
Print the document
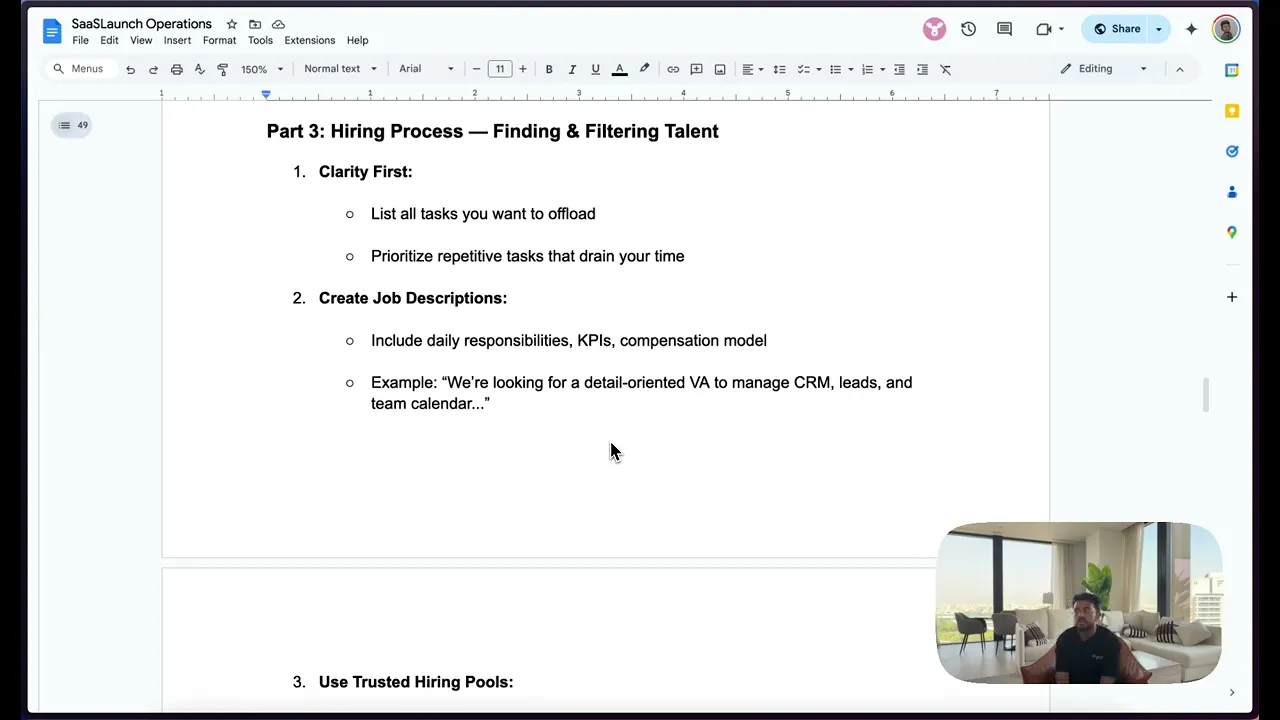point(176,69)
